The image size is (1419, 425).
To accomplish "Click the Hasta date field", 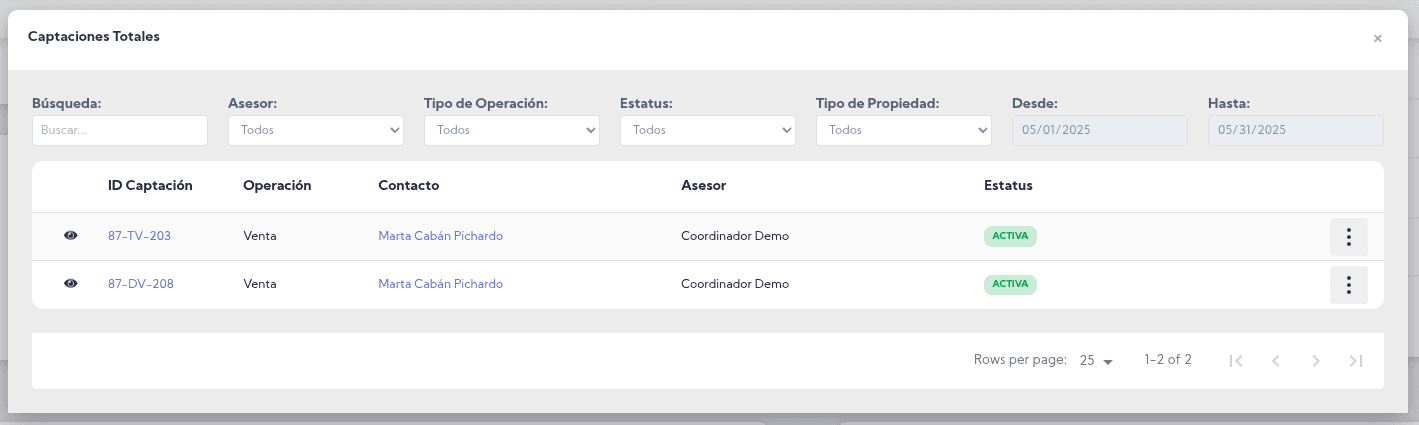I will [x=1295, y=130].
